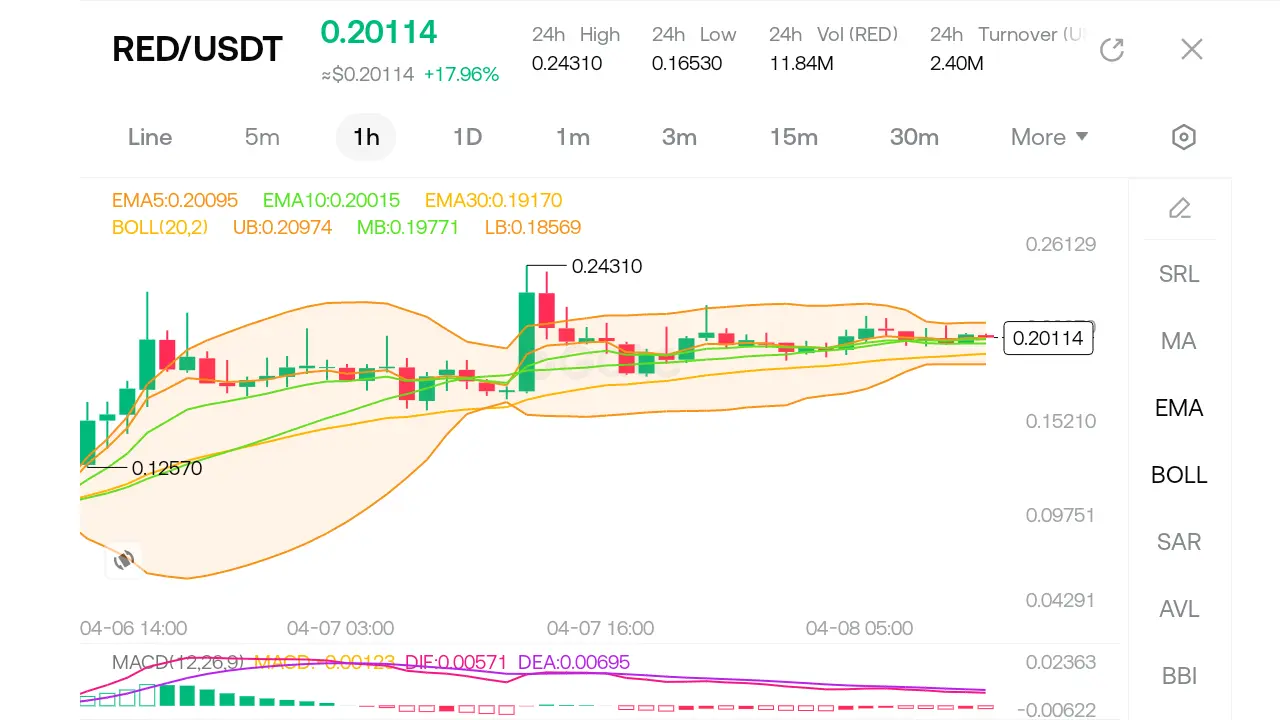This screenshot has height=720, width=1280.
Task: Click the share chart icon
Action: click(1112, 49)
